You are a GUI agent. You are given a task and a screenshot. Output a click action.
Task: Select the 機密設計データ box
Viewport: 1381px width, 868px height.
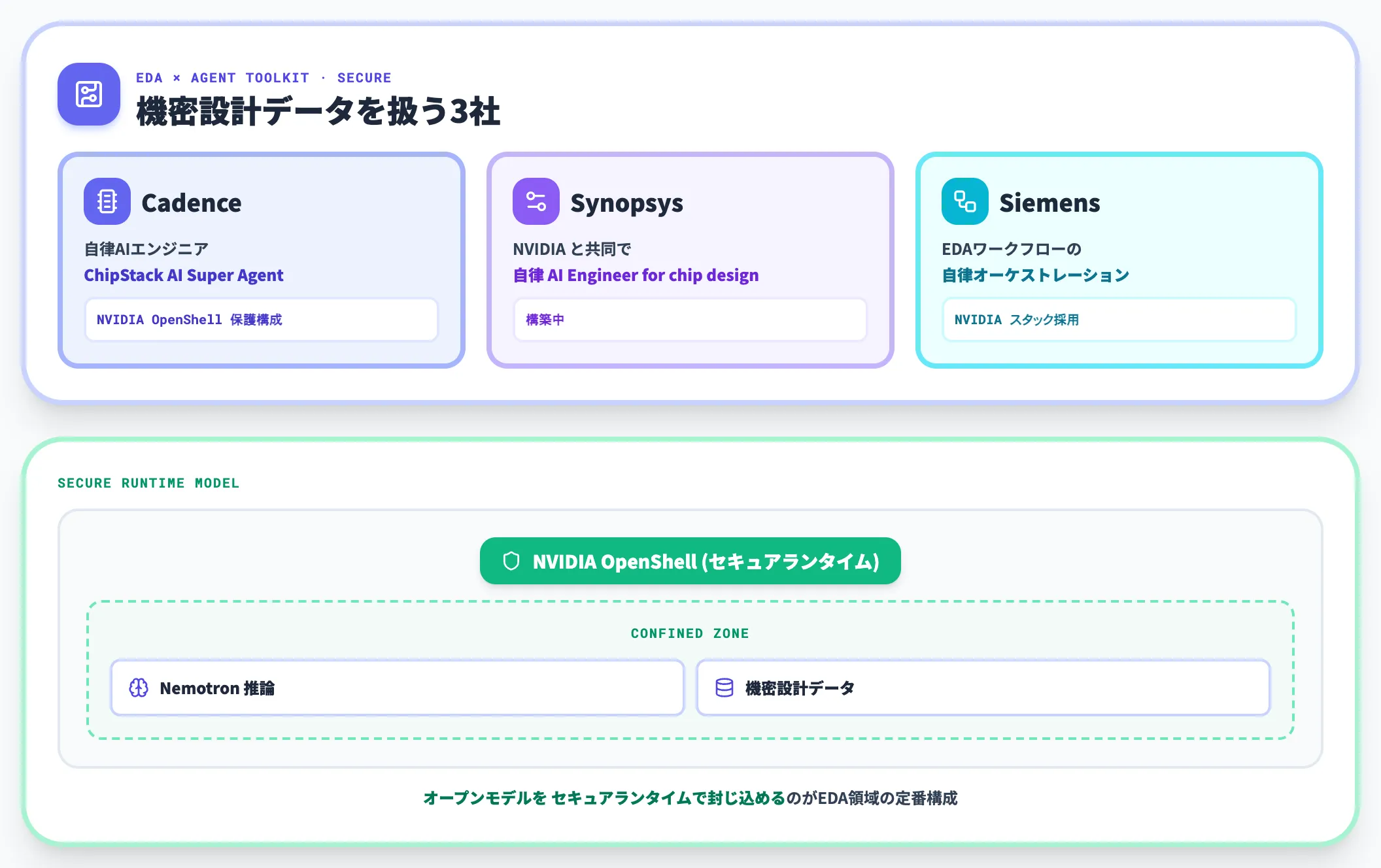pos(983,688)
